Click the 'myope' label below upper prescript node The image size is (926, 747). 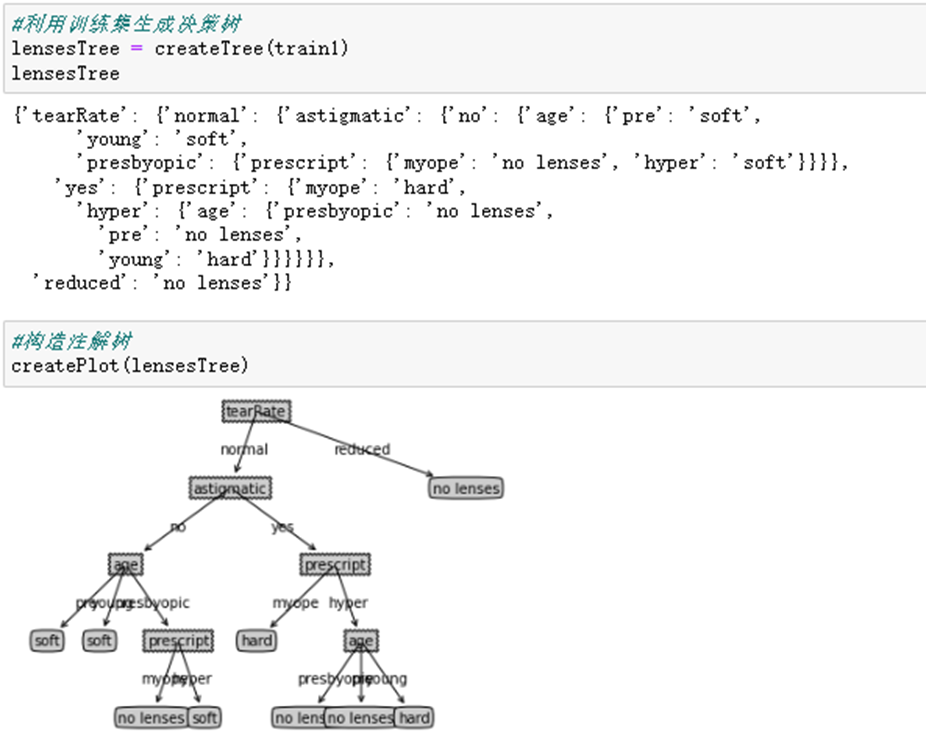tap(295, 603)
